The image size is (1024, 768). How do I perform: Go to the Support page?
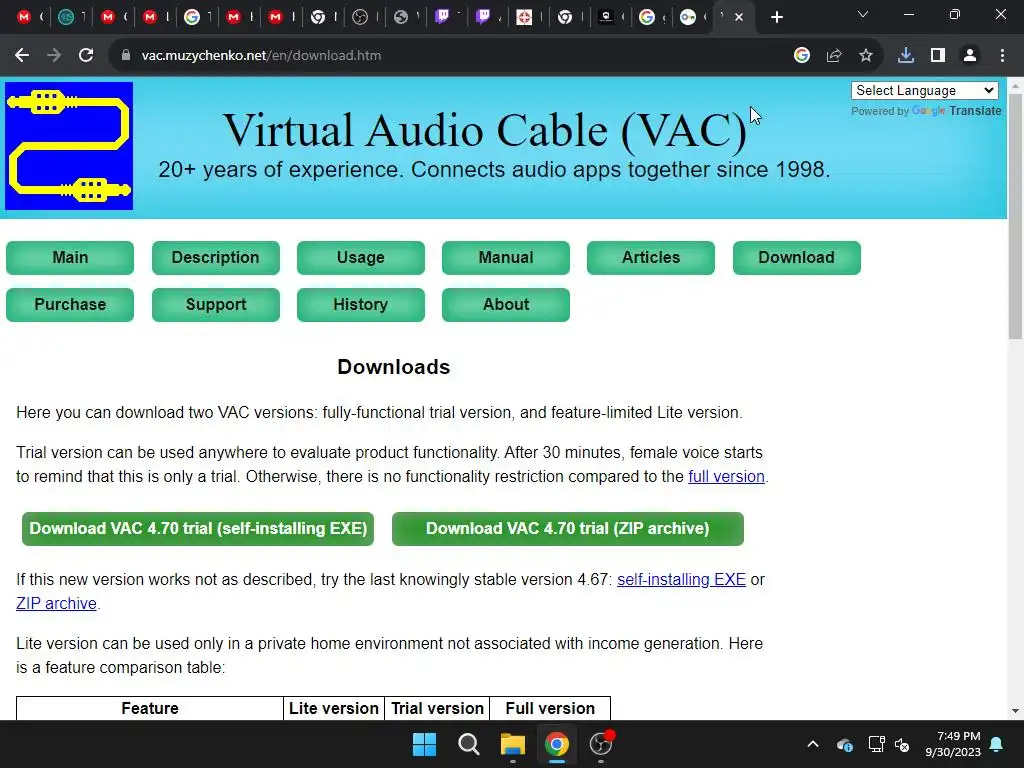tap(216, 304)
